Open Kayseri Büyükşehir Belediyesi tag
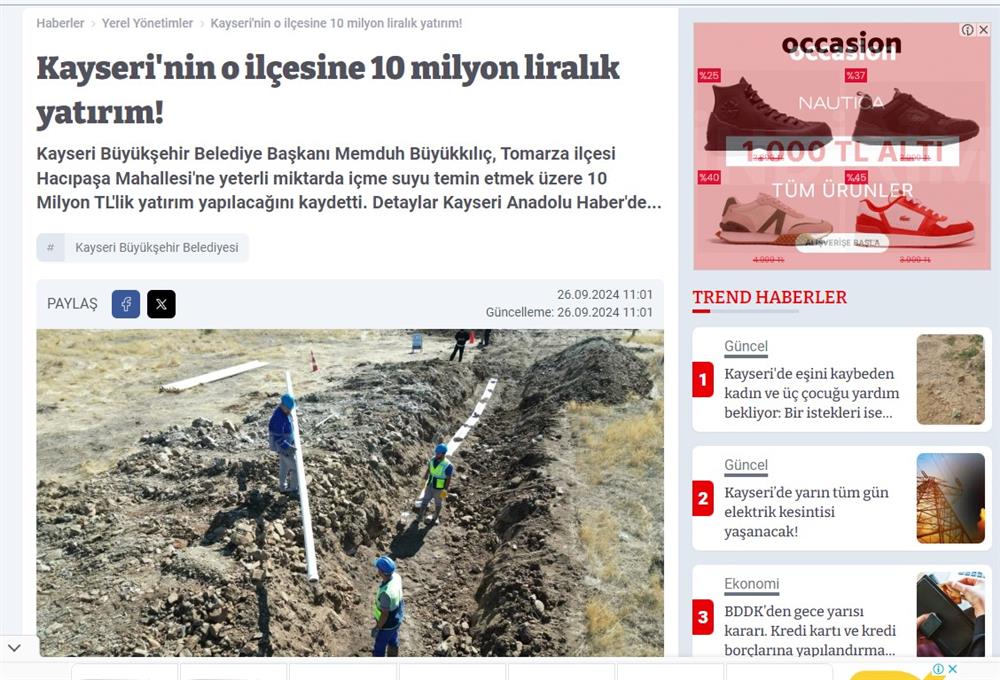Image resolution: width=1000 pixels, height=680 pixels. [157, 248]
